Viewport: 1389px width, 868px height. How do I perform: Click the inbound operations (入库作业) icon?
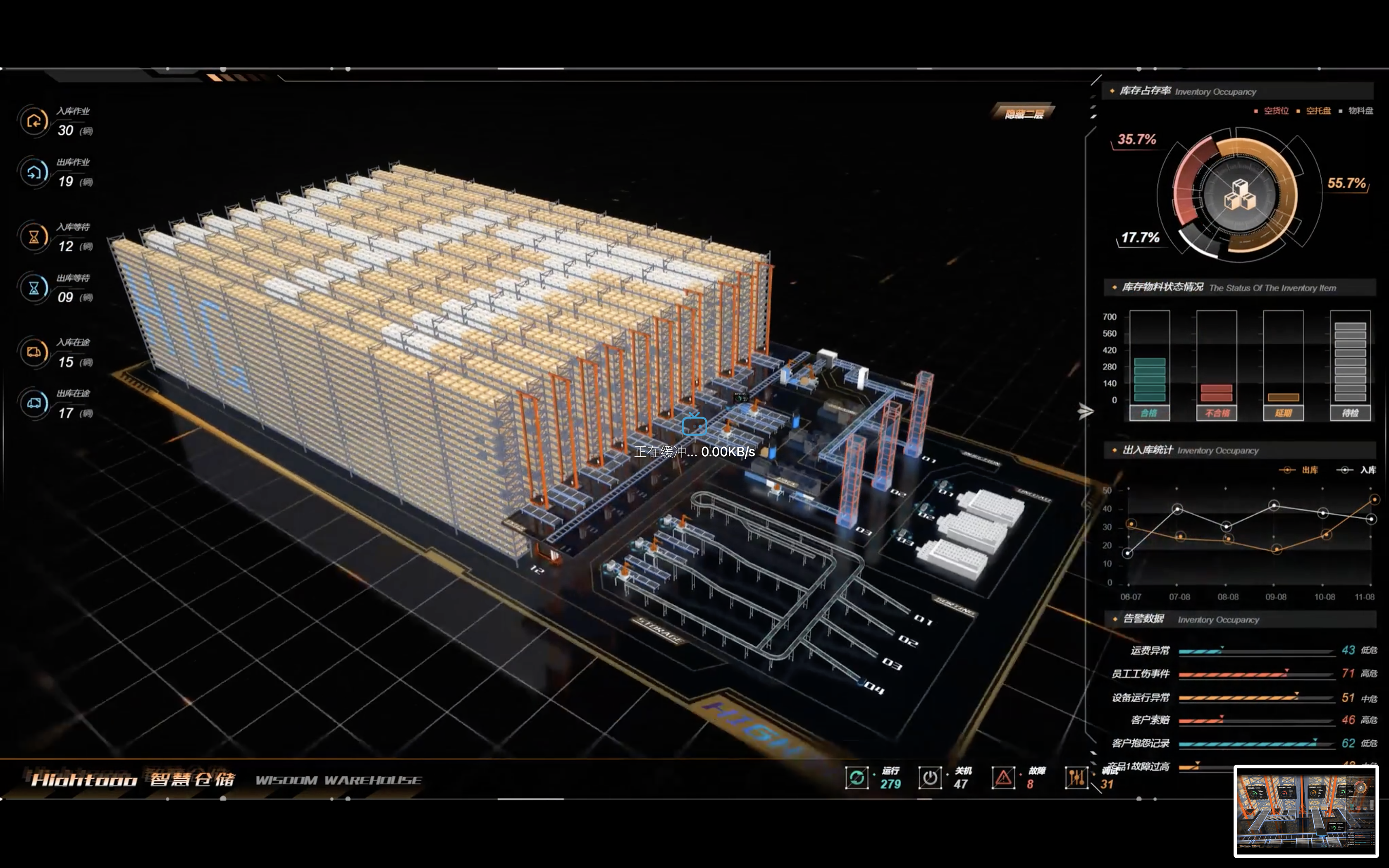34,121
